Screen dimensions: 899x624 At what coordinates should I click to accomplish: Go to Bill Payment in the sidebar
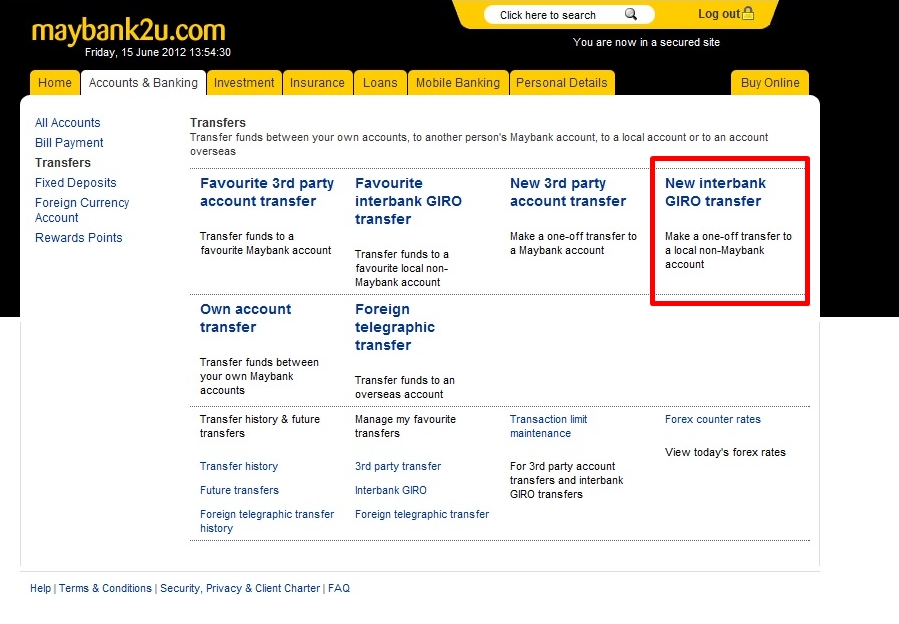(x=69, y=143)
